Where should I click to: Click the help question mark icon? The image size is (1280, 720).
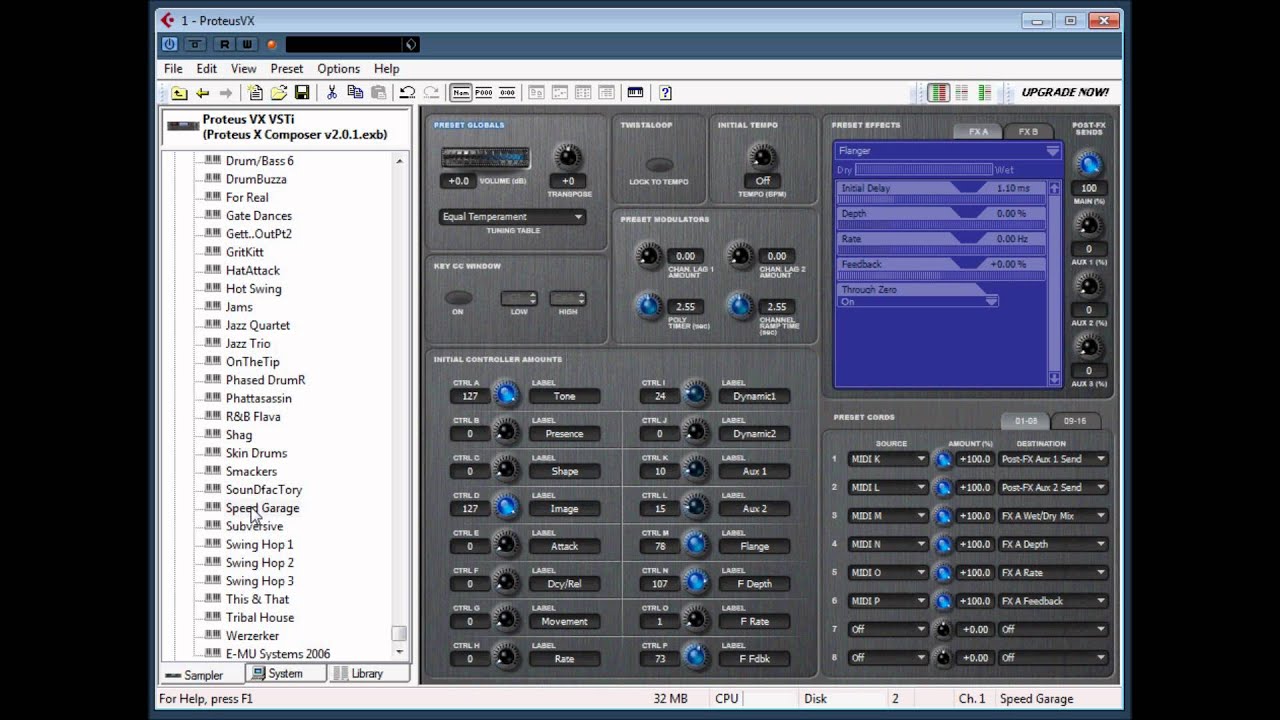[x=665, y=93]
